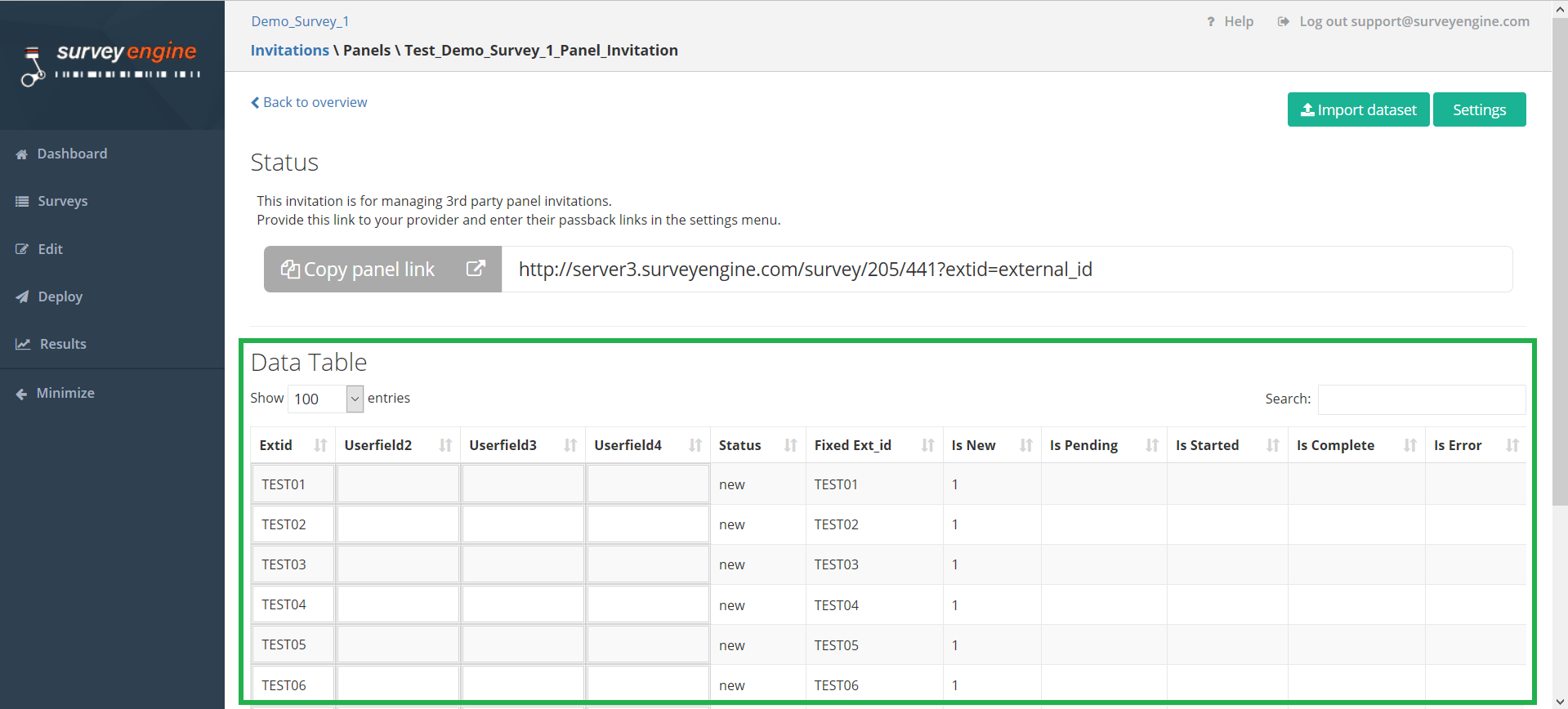Sort by Fixed Ext_id column arrows
Image resolution: width=1568 pixels, height=709 pixels.
927,445
